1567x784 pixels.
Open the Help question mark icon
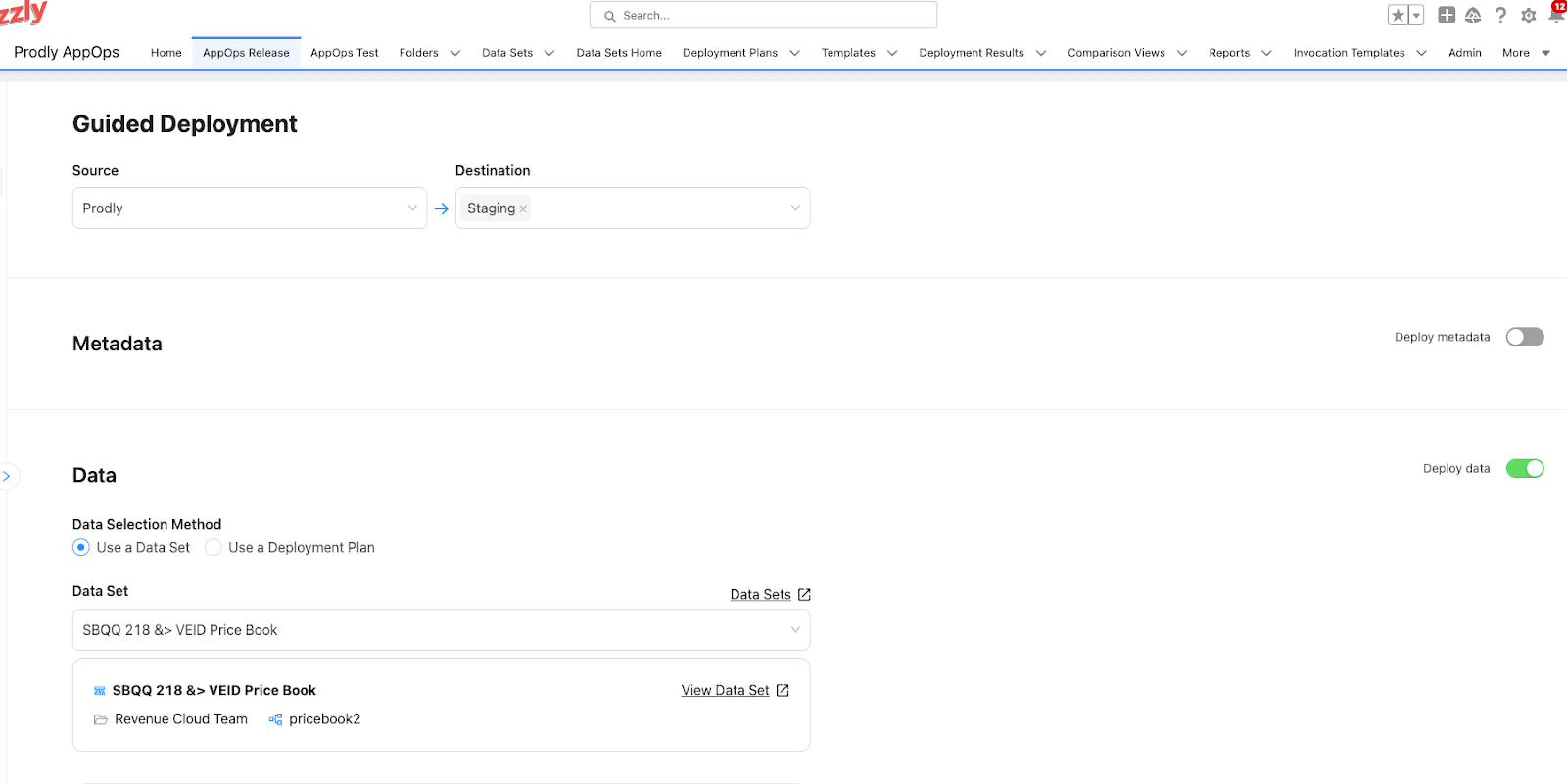click(1500, 15)
